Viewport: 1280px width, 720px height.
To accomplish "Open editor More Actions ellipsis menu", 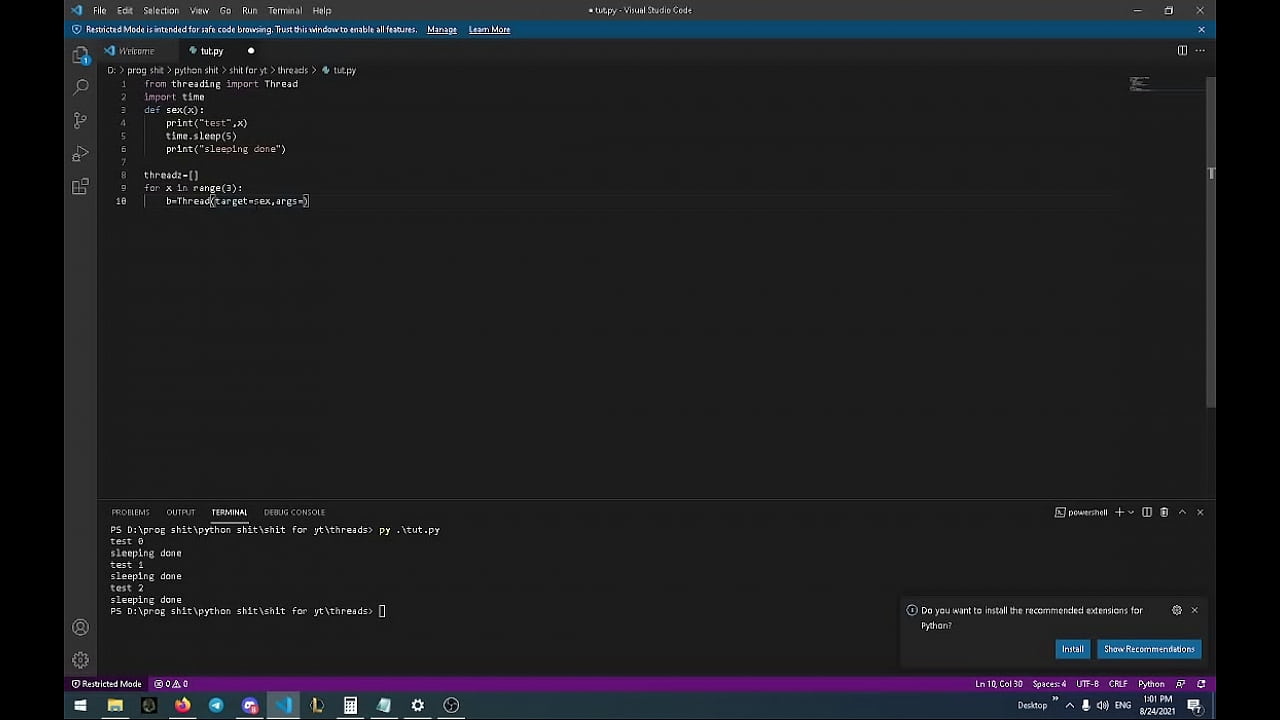I will (1200, 51).
